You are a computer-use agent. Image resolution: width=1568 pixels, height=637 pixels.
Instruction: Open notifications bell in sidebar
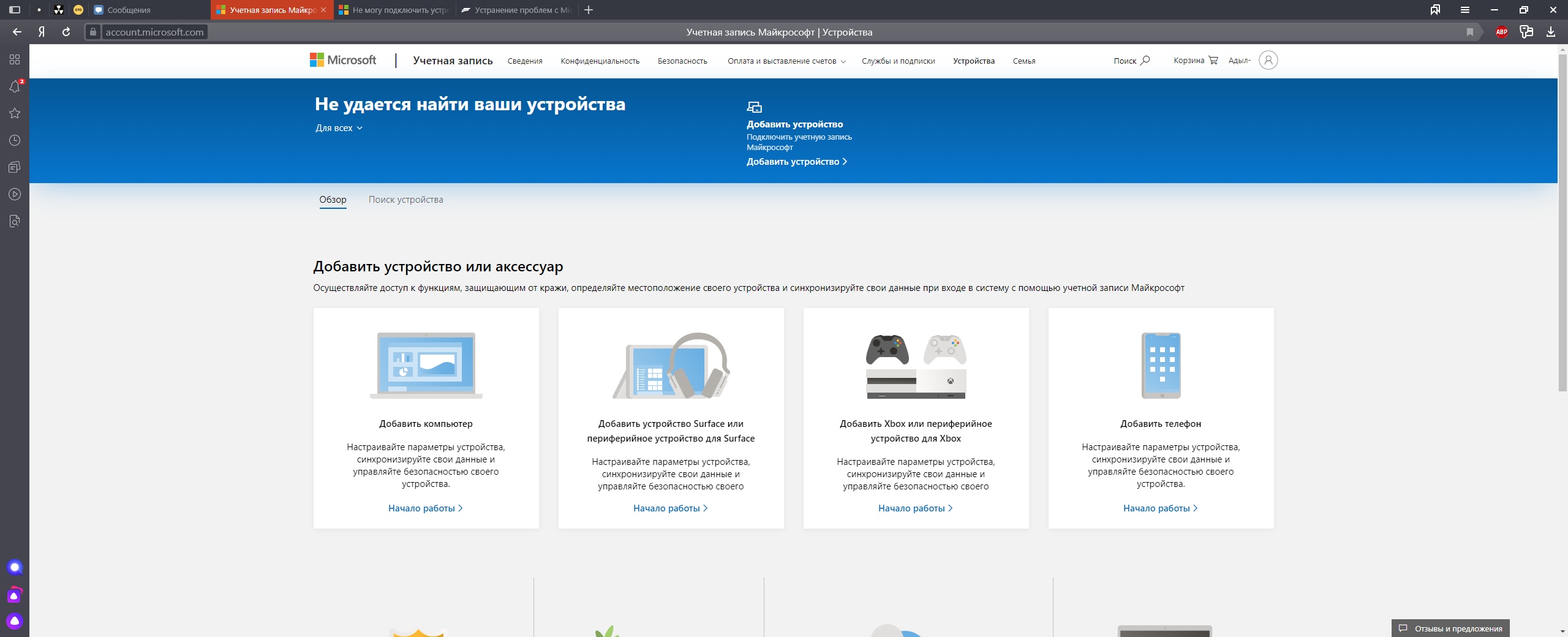pos(15,86)
